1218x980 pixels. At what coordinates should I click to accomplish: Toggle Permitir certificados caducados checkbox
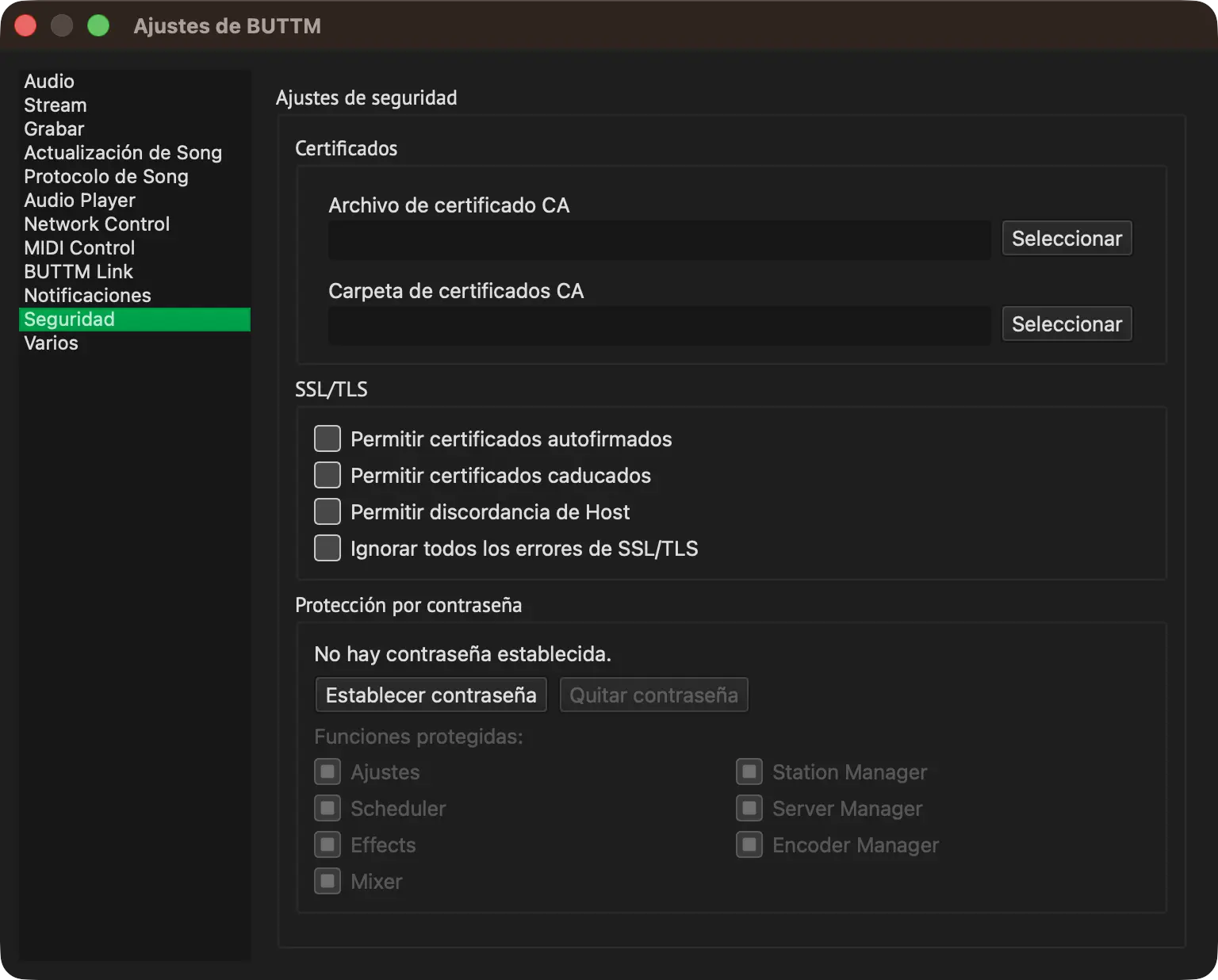click(x=327, y=475)
